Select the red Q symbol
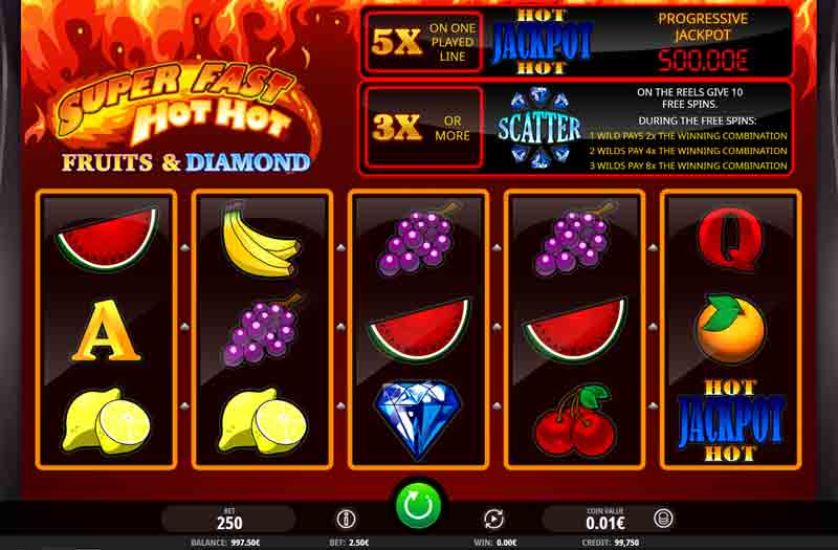Image resolution: width=838 pixels, height=550 pixels. (730, 239)
